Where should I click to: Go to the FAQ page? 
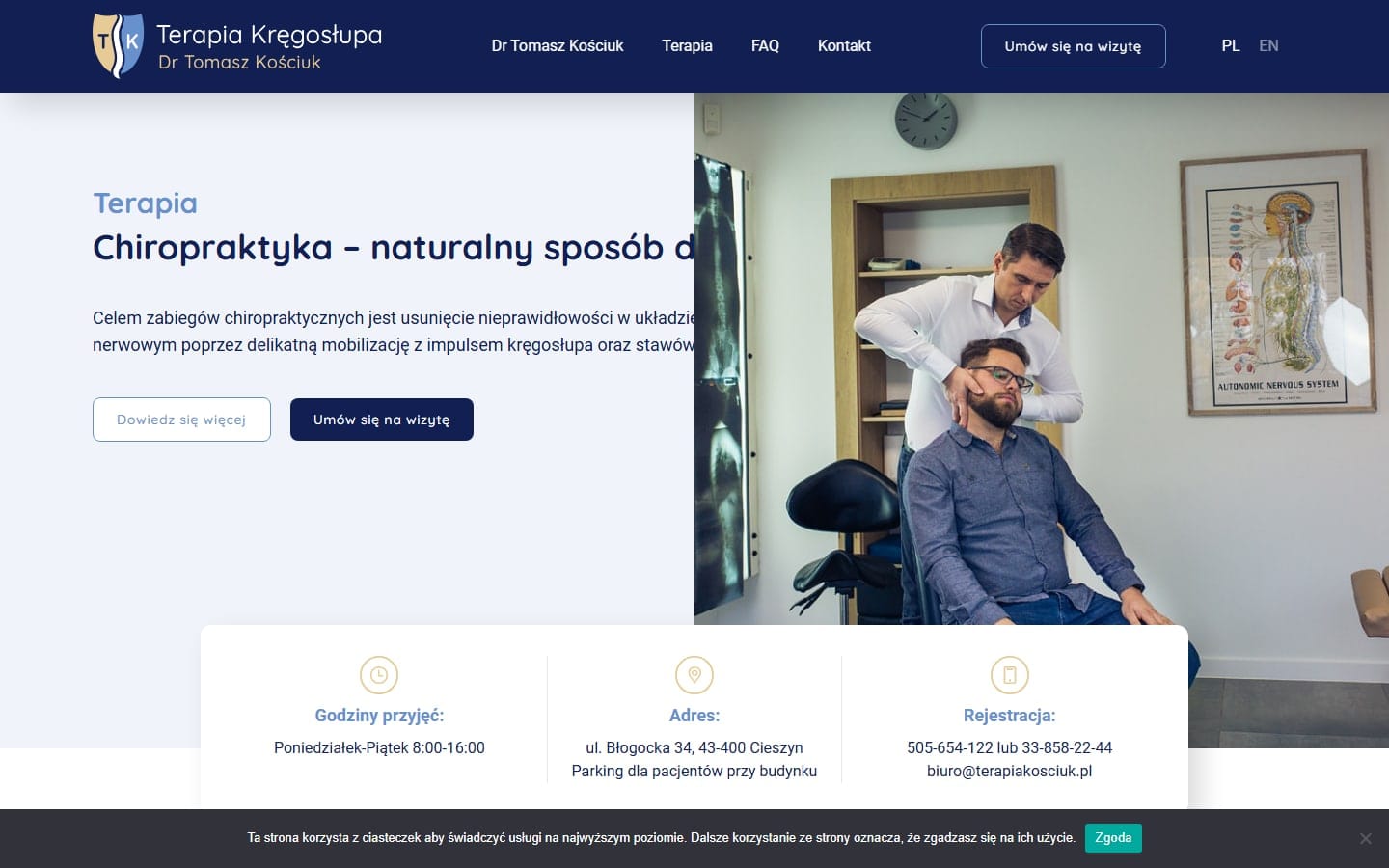click(x=765, y=45)
